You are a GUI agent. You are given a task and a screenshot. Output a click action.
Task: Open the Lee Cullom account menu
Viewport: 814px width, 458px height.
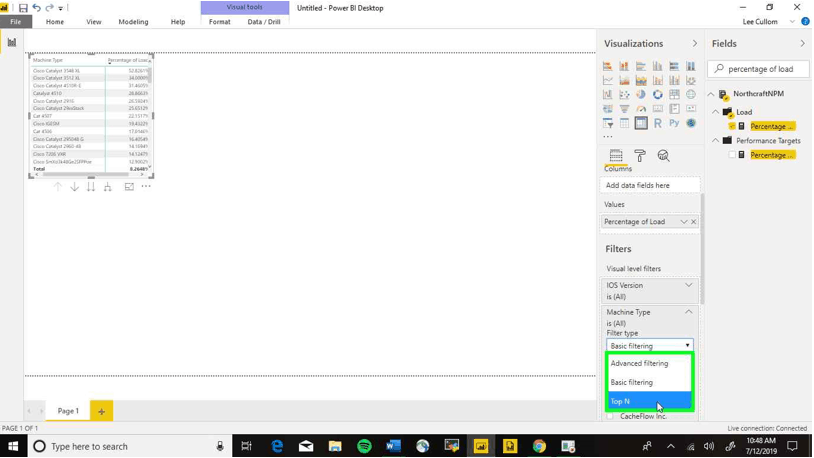click(x=760, y=22)
